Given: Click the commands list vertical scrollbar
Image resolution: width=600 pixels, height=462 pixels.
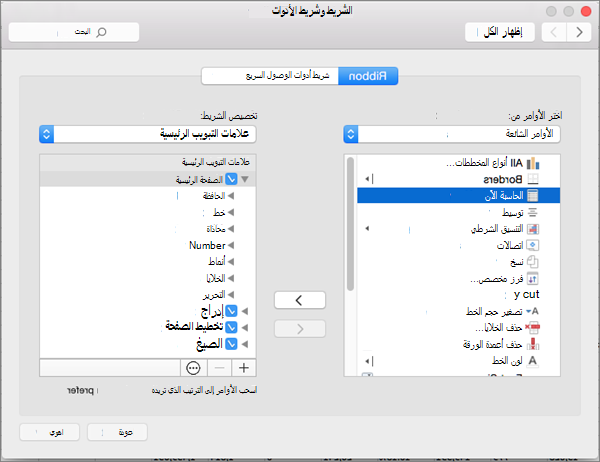Looking at the screenshot, I should (350, 224).
